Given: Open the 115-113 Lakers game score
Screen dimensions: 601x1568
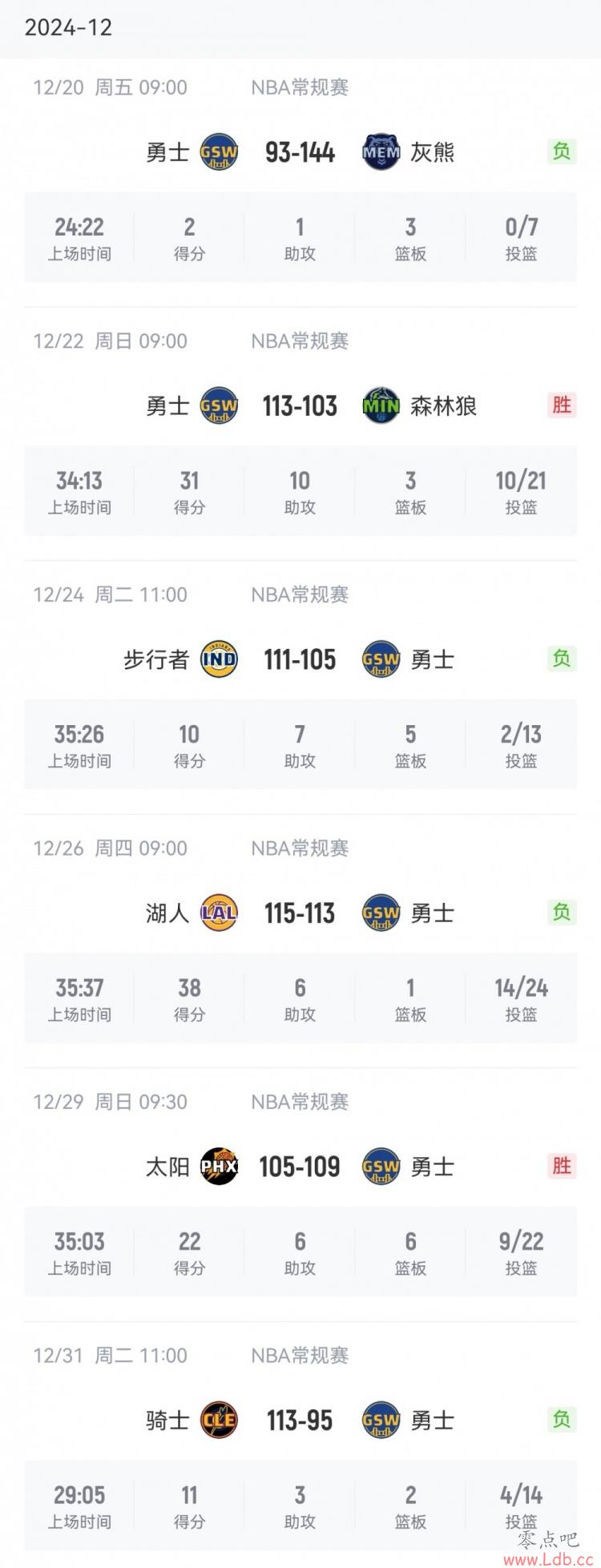Looking at the screenshot, I should coord(300,913).
